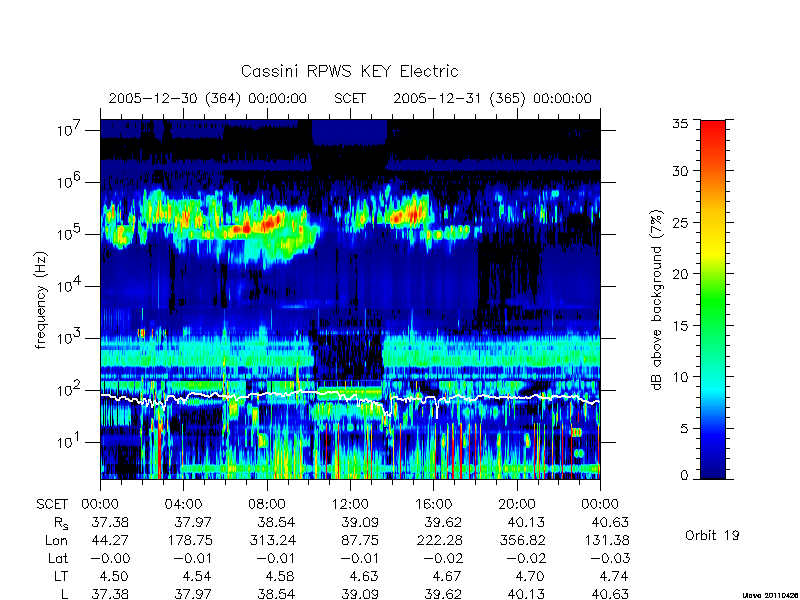
Task: Click the 12:00 time tick label
Action: [350, 505]
